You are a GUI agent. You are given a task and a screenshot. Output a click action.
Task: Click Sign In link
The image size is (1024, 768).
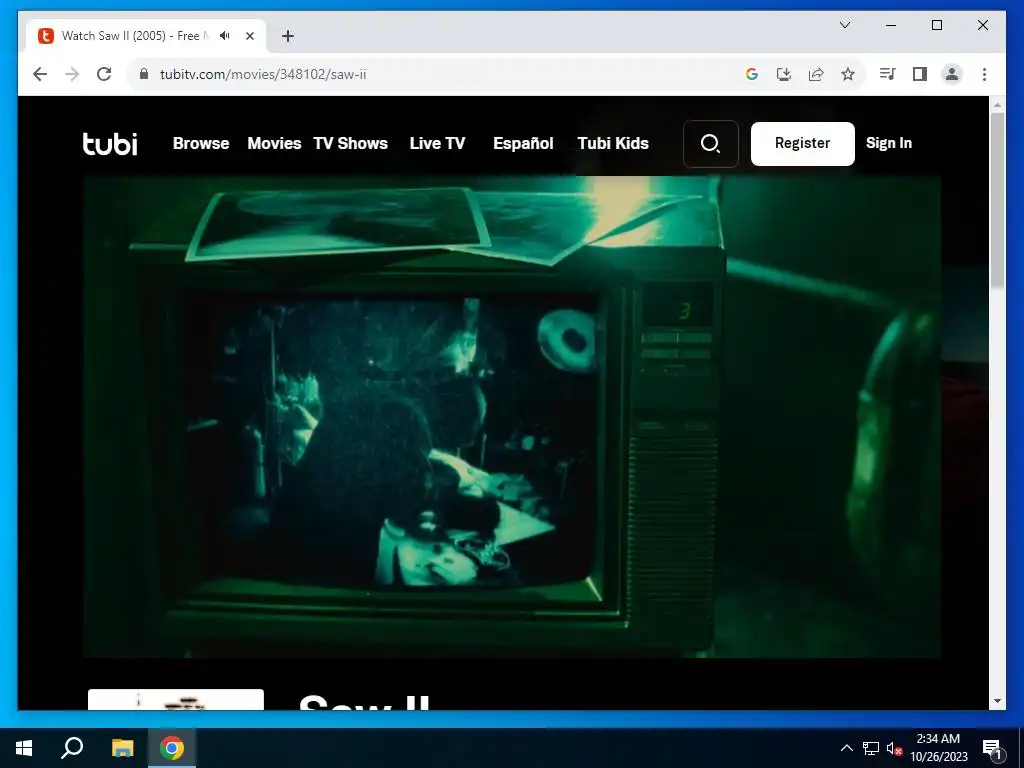tap(889, 144)
